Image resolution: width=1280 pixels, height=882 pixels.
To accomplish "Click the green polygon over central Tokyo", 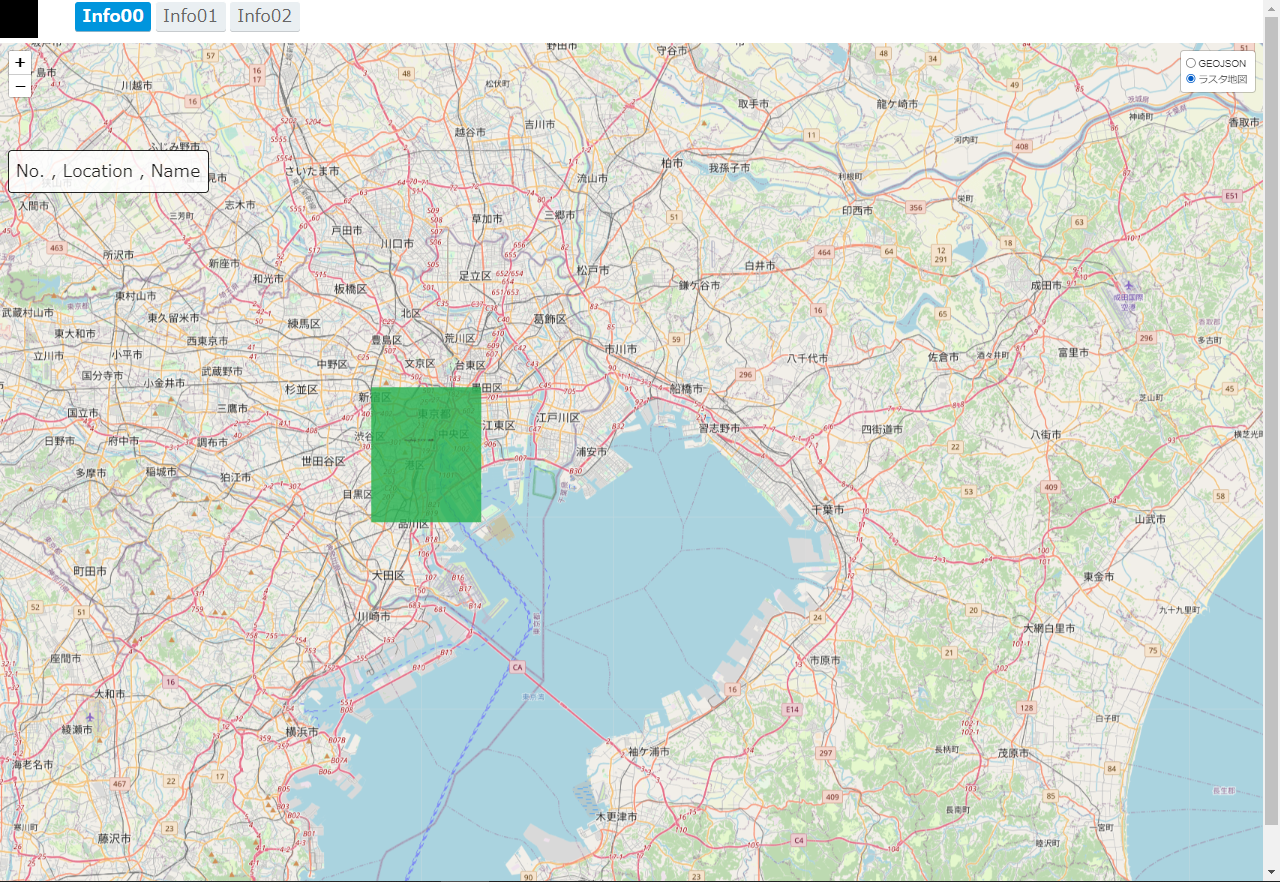I will pos(425,455).
